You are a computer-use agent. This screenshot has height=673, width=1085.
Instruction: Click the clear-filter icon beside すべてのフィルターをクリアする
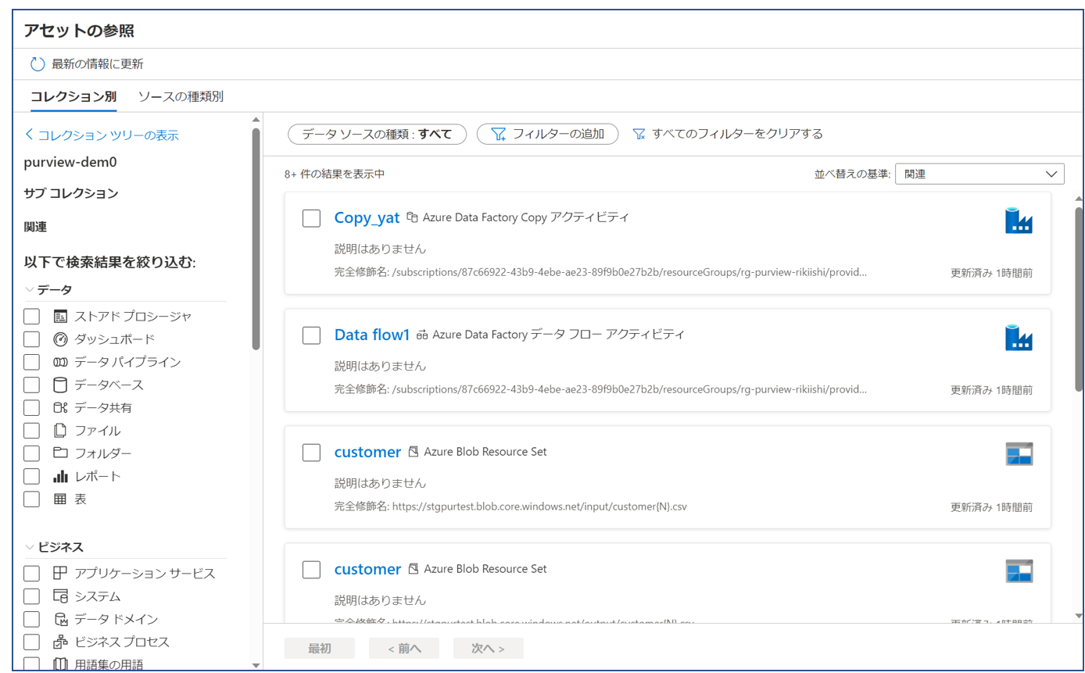coord(639,134)
